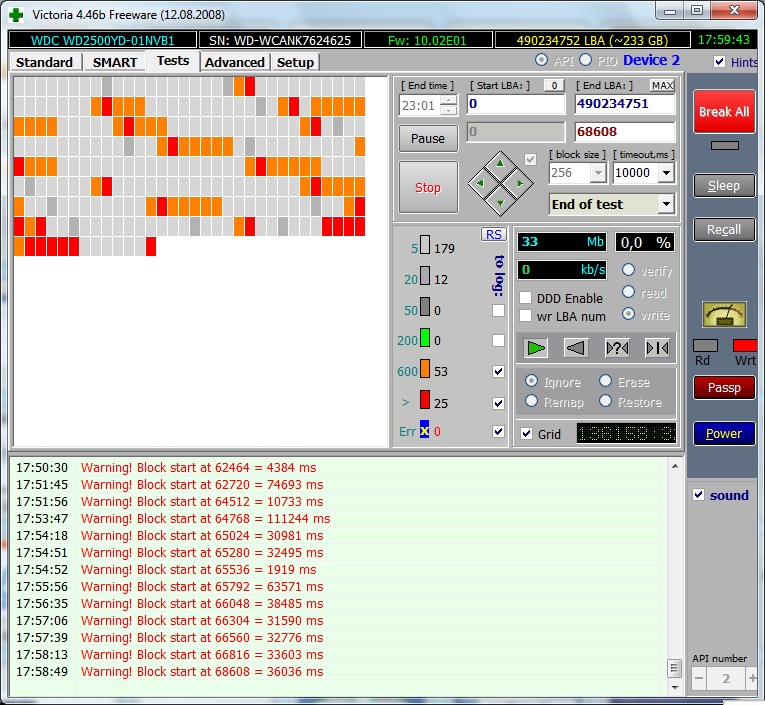Open the block size dropdown
Image resolution: width=765 pixels, height=705 pixels.
pyautogui.click(x=598, y=173)
